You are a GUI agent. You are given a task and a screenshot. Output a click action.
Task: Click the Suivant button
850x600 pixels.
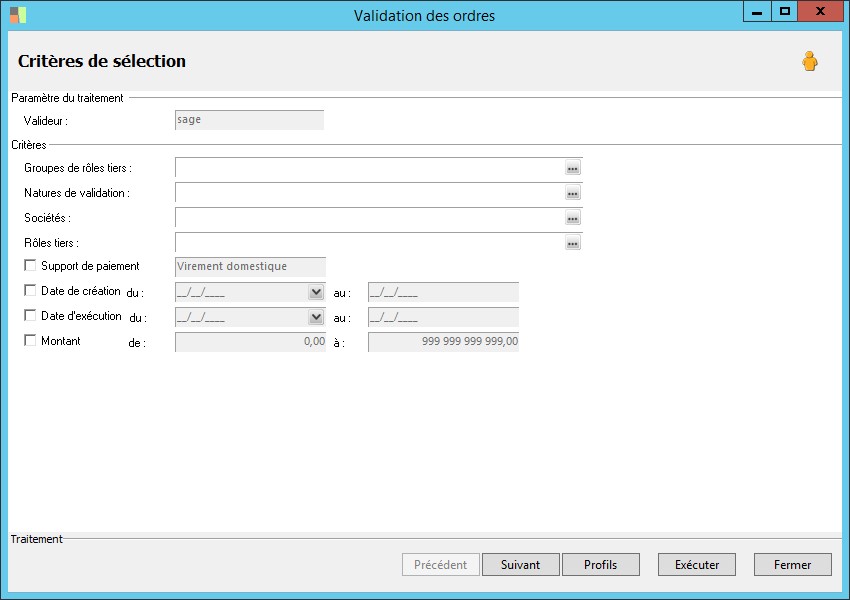520,565
